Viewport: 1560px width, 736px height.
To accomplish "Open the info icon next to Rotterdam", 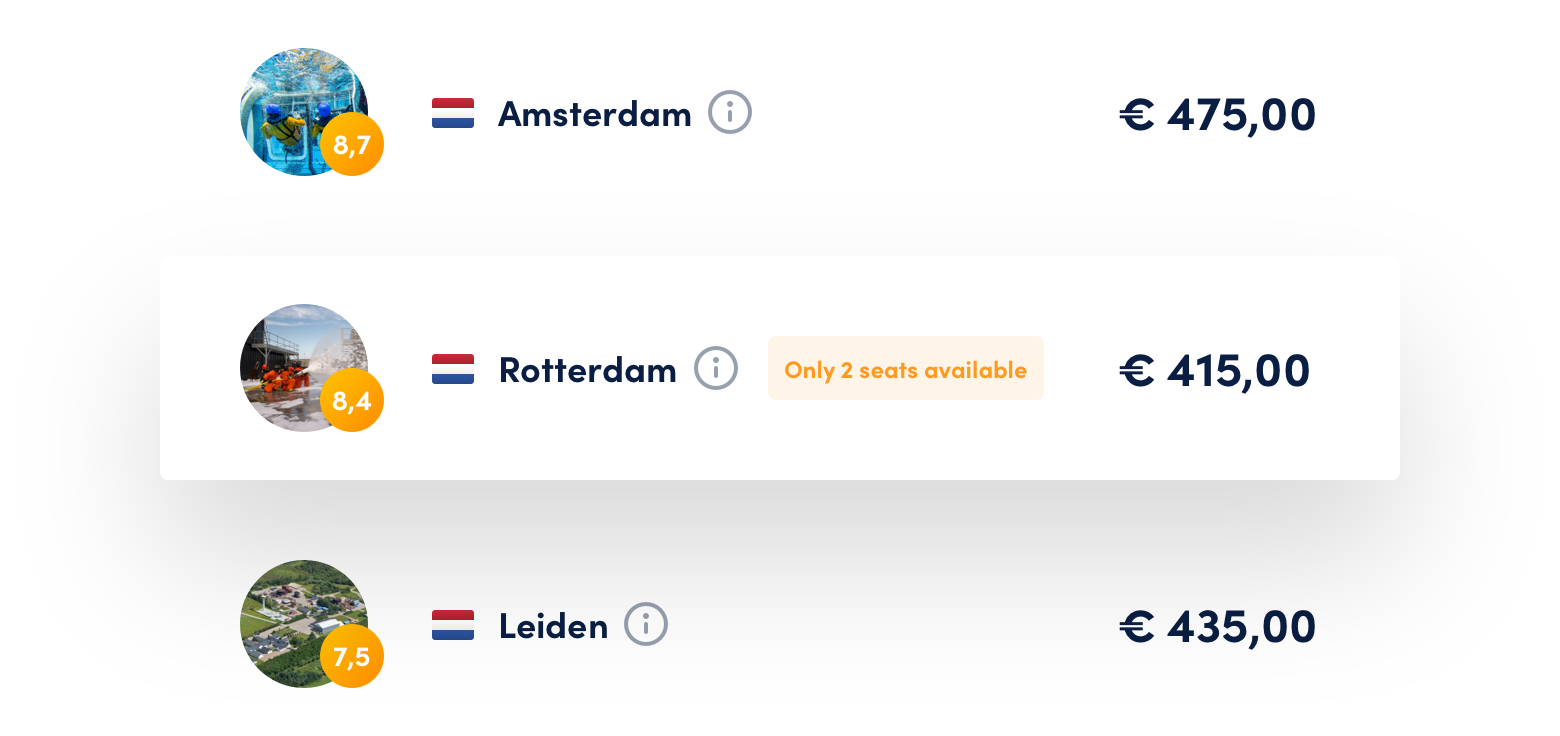I will click(717, 368).
